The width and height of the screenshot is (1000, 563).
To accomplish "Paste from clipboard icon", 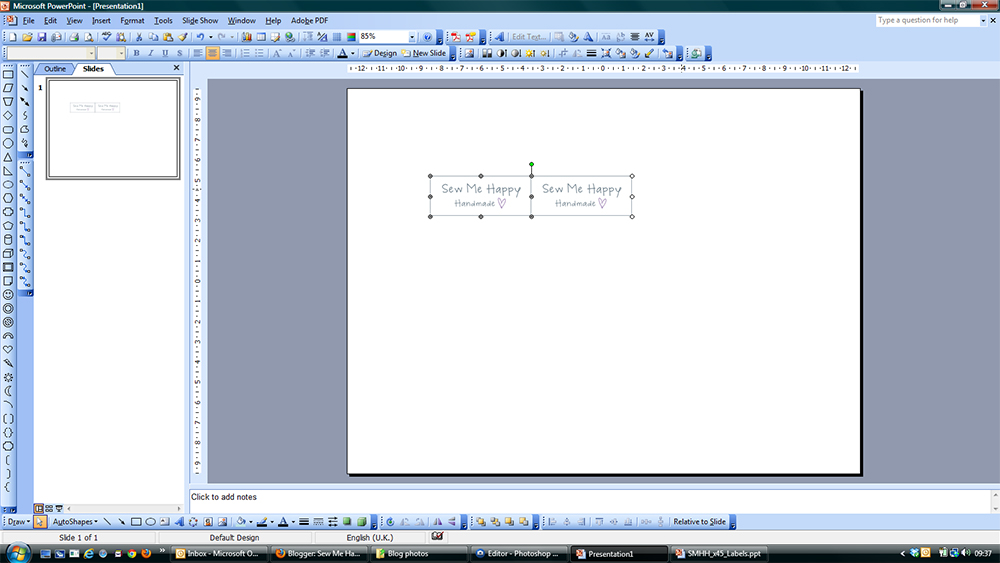I will click(168, 37).
